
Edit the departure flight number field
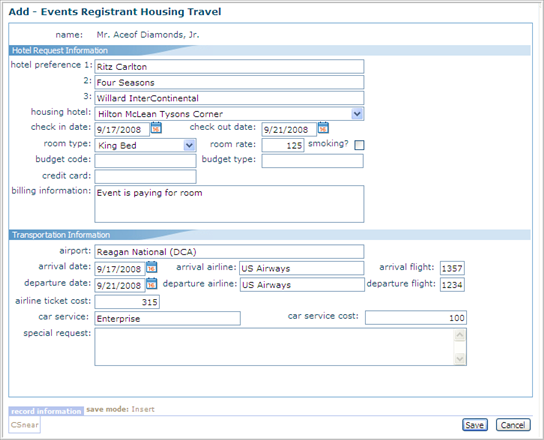tap(452, 285)
